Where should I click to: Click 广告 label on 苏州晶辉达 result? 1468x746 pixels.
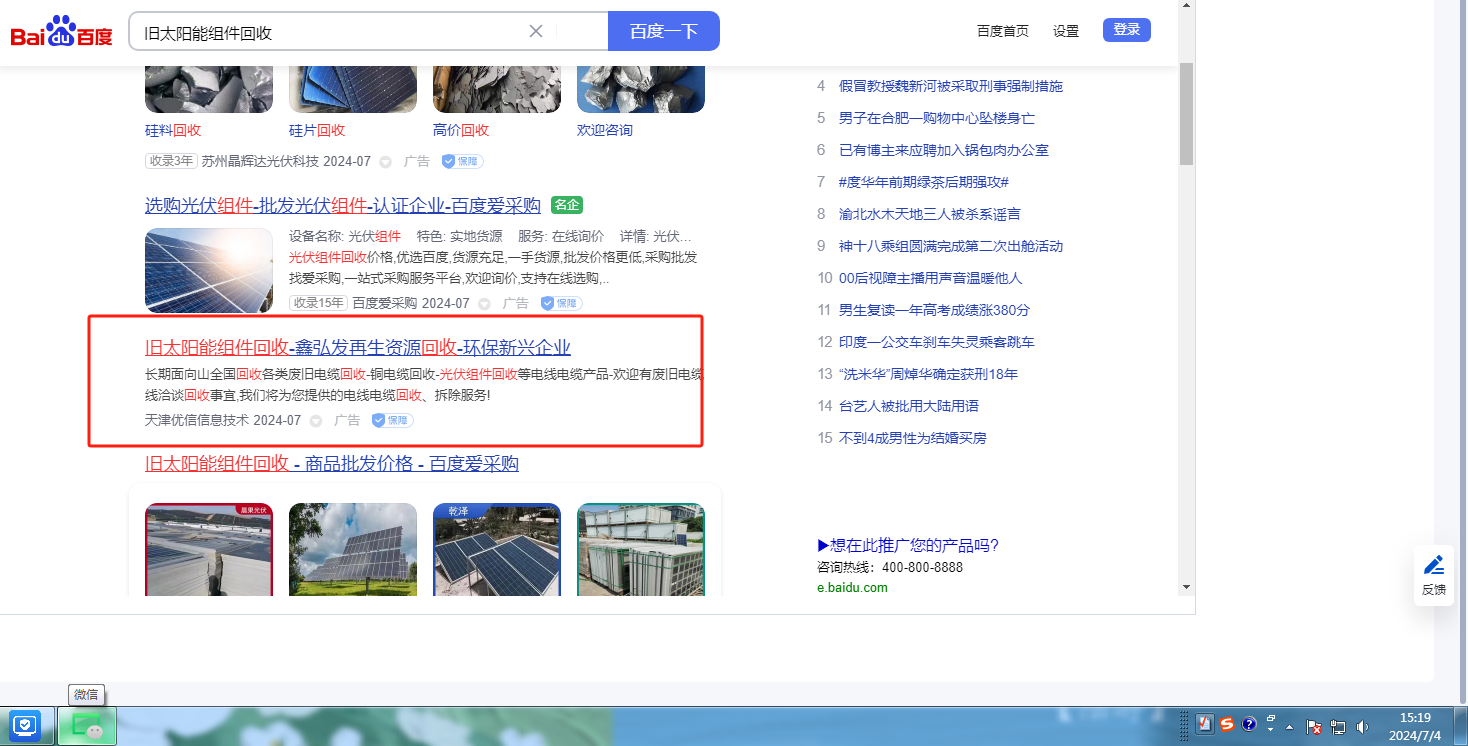(x=417, y=161)
